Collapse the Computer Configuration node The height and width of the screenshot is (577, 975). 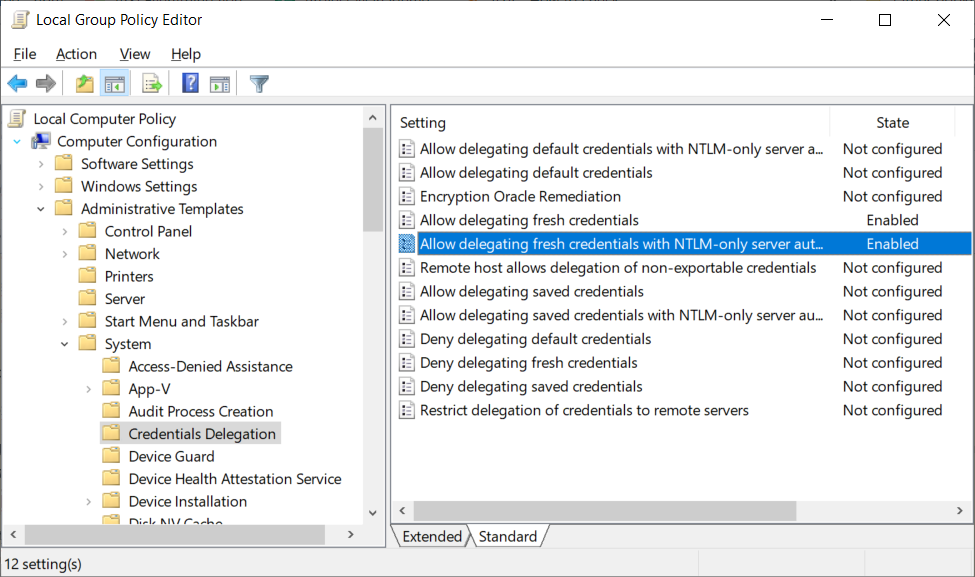(x=17, y=142)
